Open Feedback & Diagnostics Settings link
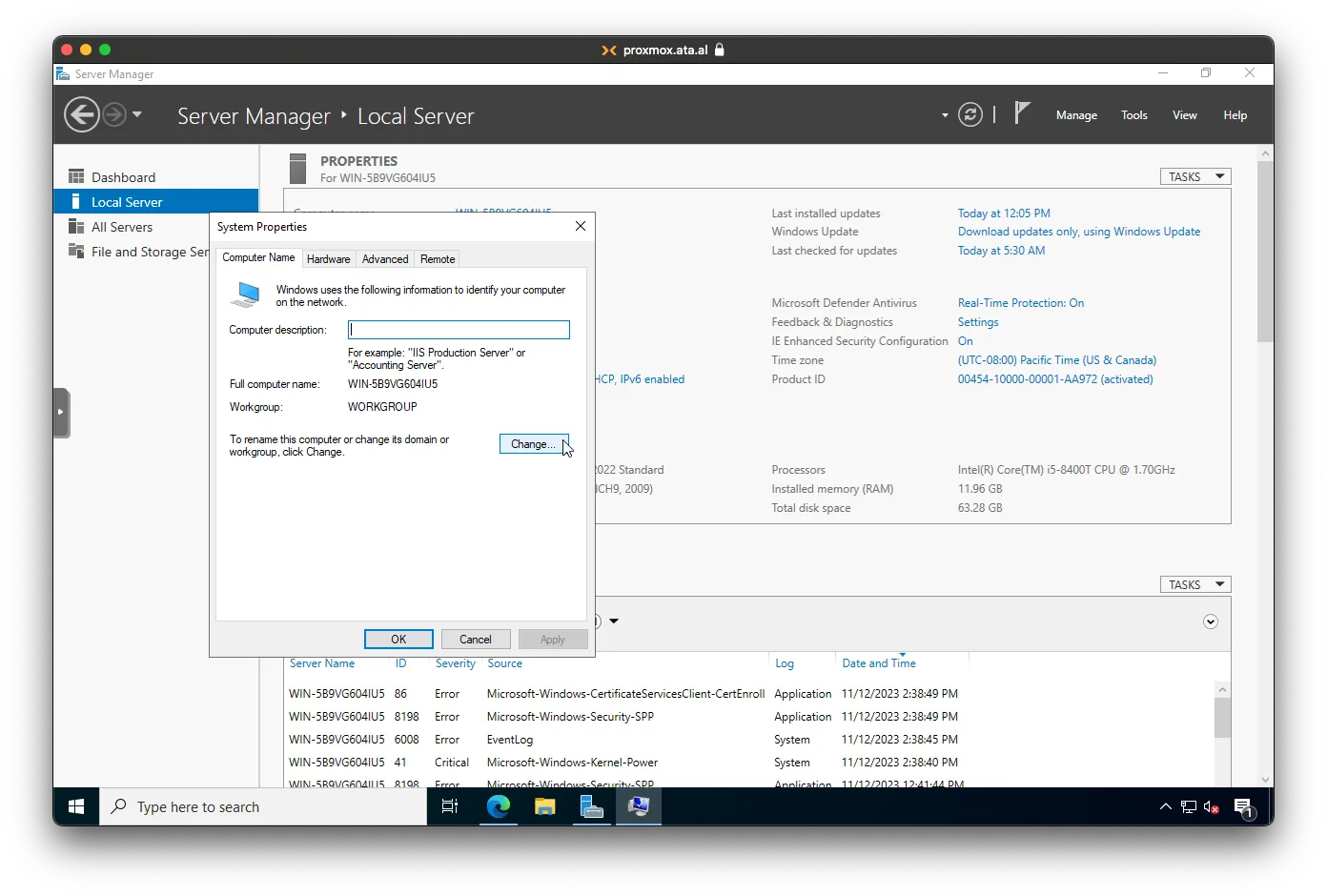 pyautogui.click(x=978, y=322)
